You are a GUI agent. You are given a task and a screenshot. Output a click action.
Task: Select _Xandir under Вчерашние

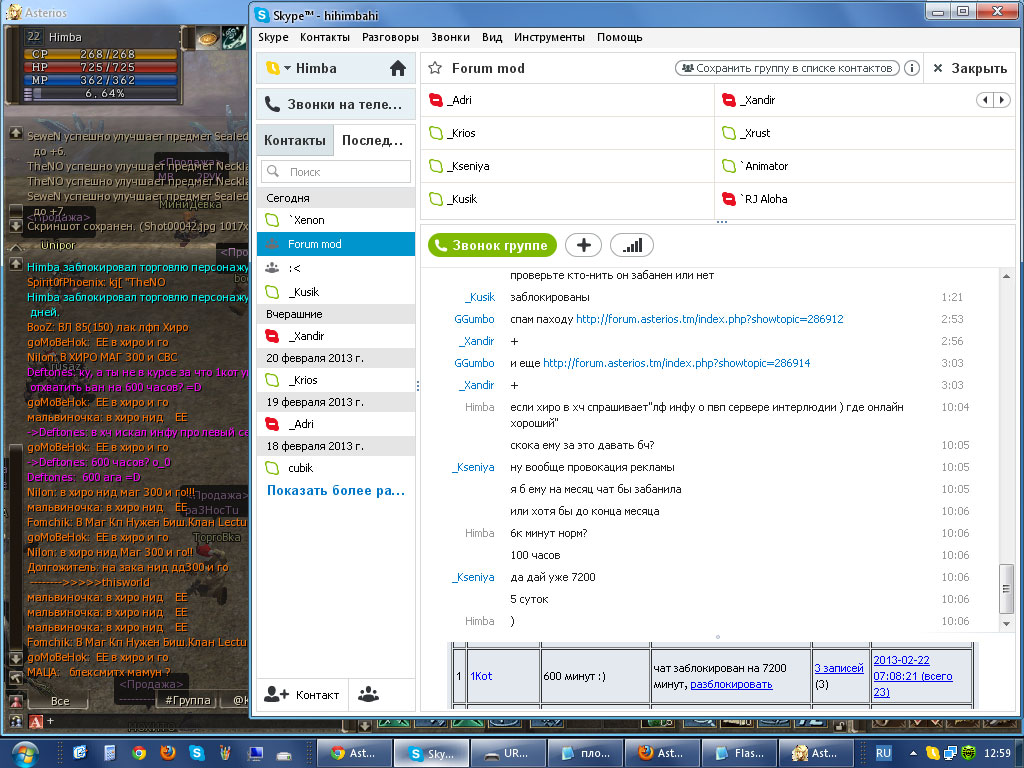(x=336, y=336)
